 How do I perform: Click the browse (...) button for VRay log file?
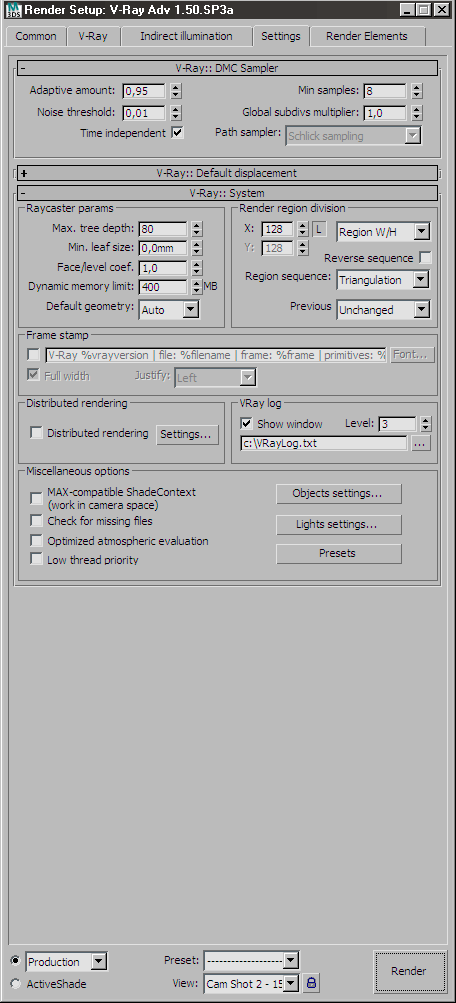click(x=421, y=443)
